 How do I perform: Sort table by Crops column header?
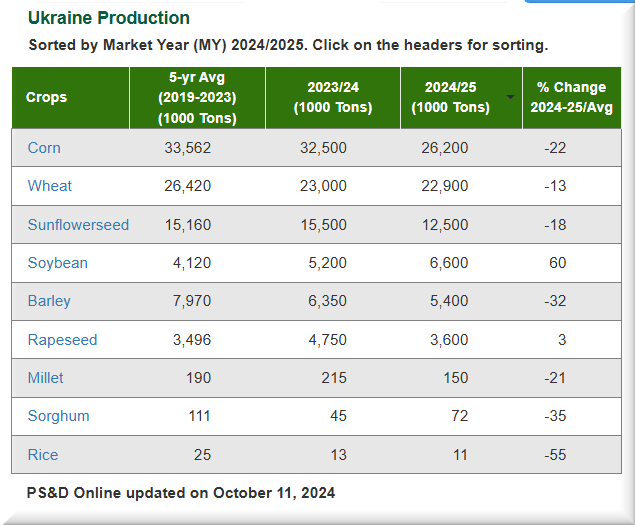tap(47, 98)
